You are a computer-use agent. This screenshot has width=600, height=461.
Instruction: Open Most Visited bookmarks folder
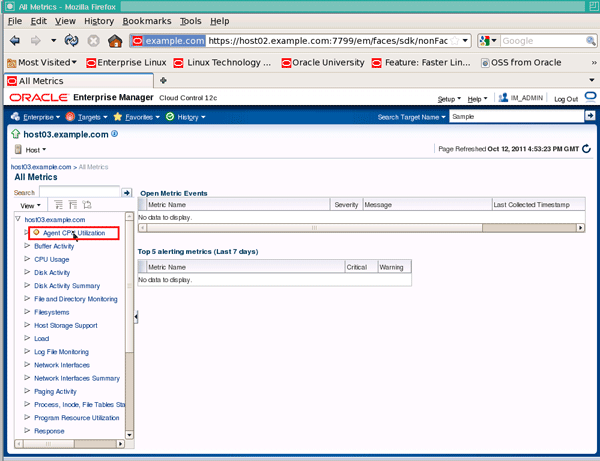(x=42, y=62)
